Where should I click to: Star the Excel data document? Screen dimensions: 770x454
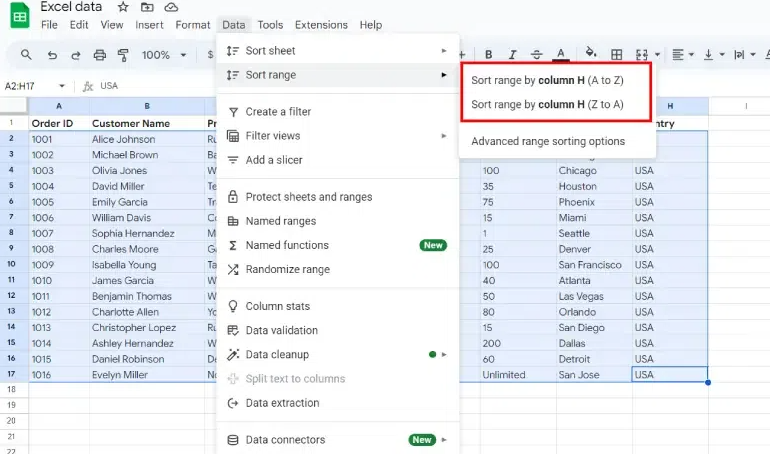[123, 7]
